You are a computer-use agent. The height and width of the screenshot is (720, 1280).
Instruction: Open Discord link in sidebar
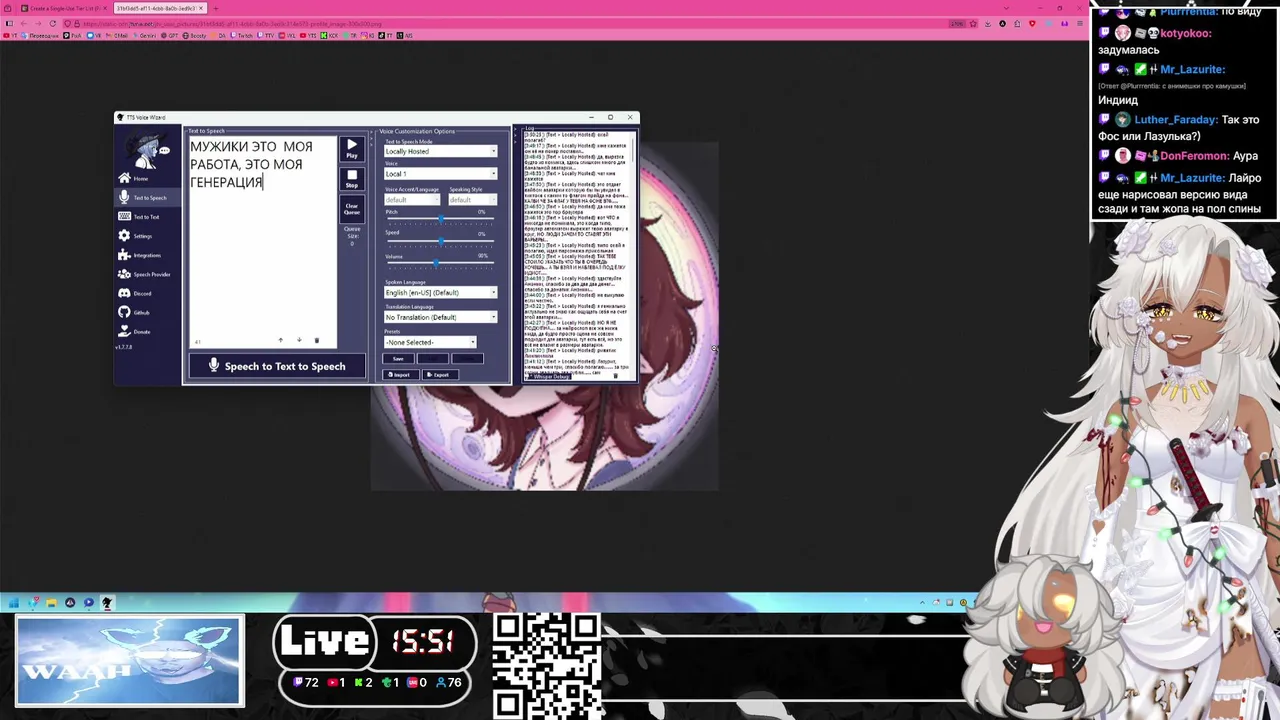pos(147,293)
